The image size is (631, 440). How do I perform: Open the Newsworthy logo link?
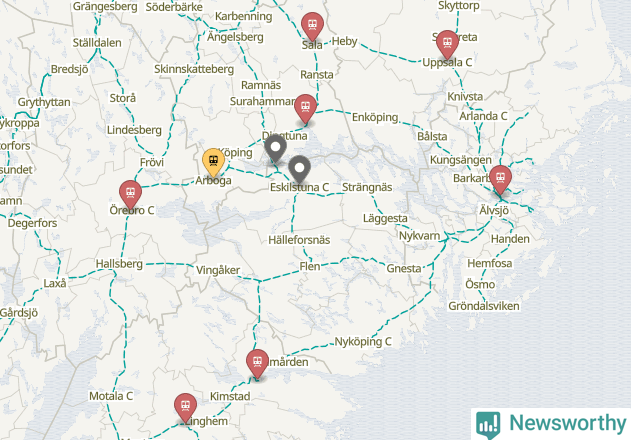551,424
